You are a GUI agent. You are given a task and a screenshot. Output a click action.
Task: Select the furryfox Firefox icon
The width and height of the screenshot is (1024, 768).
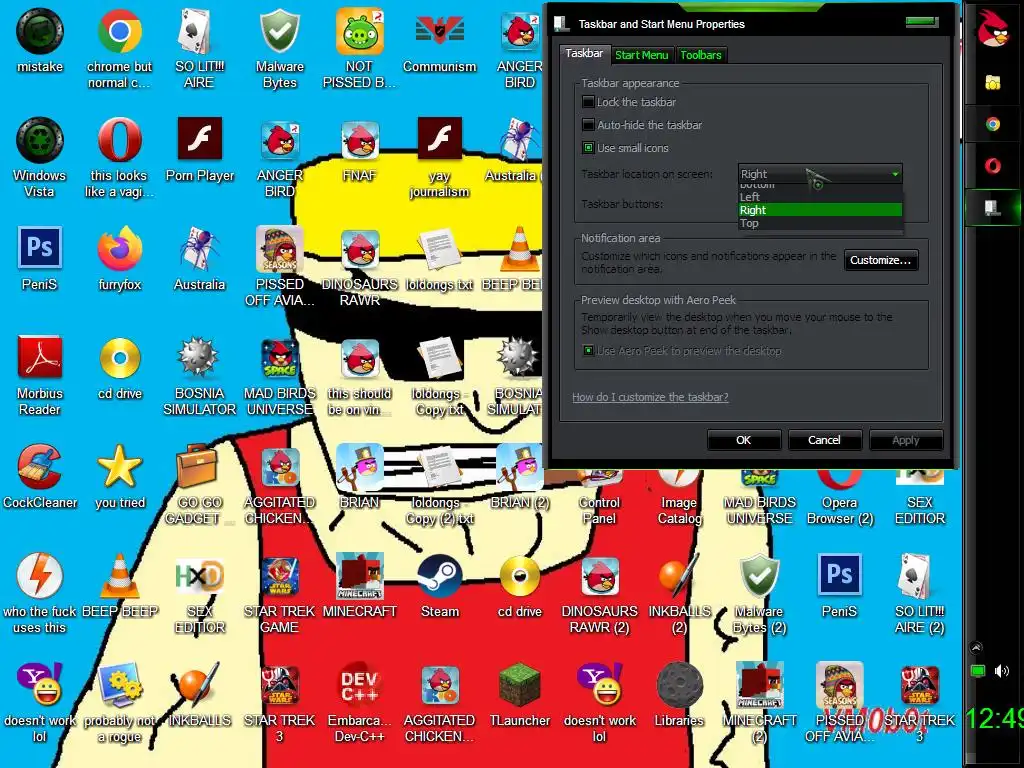tap(120, 249)
